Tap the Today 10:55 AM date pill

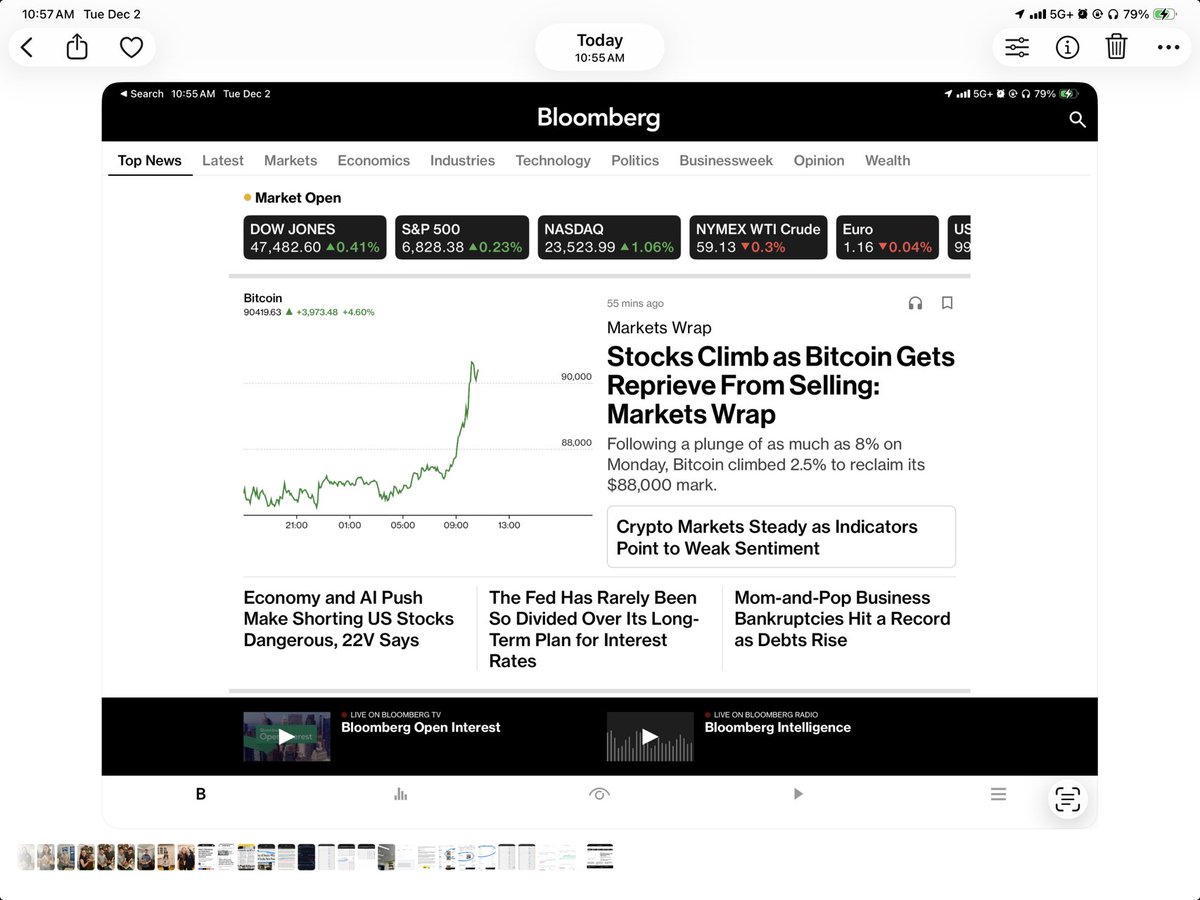[x=600, y=47]
